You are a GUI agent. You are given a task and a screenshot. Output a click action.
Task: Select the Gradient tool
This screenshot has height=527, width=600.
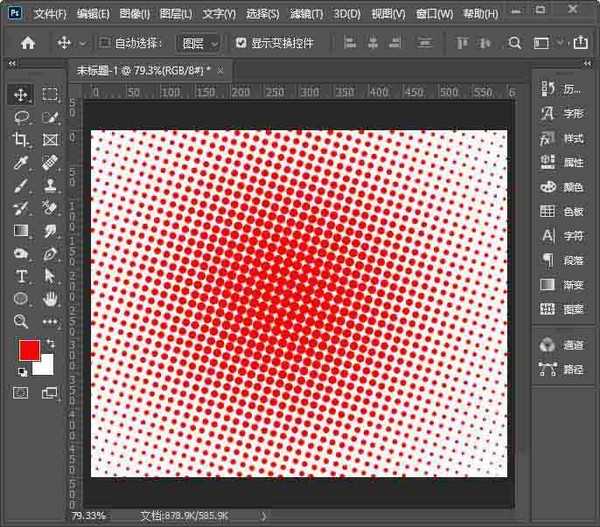21,230
